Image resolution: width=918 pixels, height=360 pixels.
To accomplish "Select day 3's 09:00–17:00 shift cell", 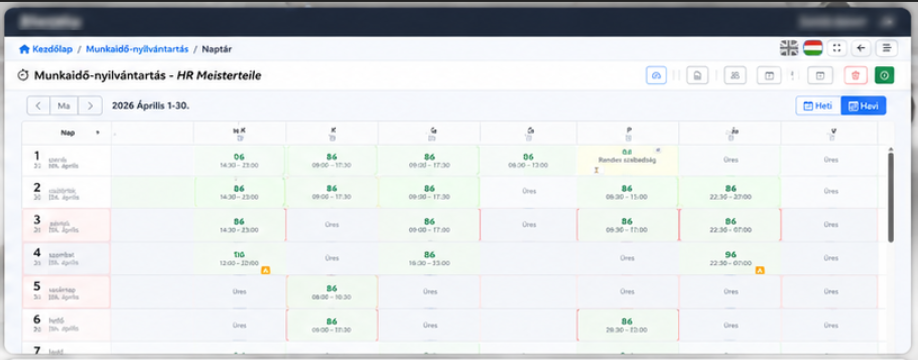I will pos(429,225).
